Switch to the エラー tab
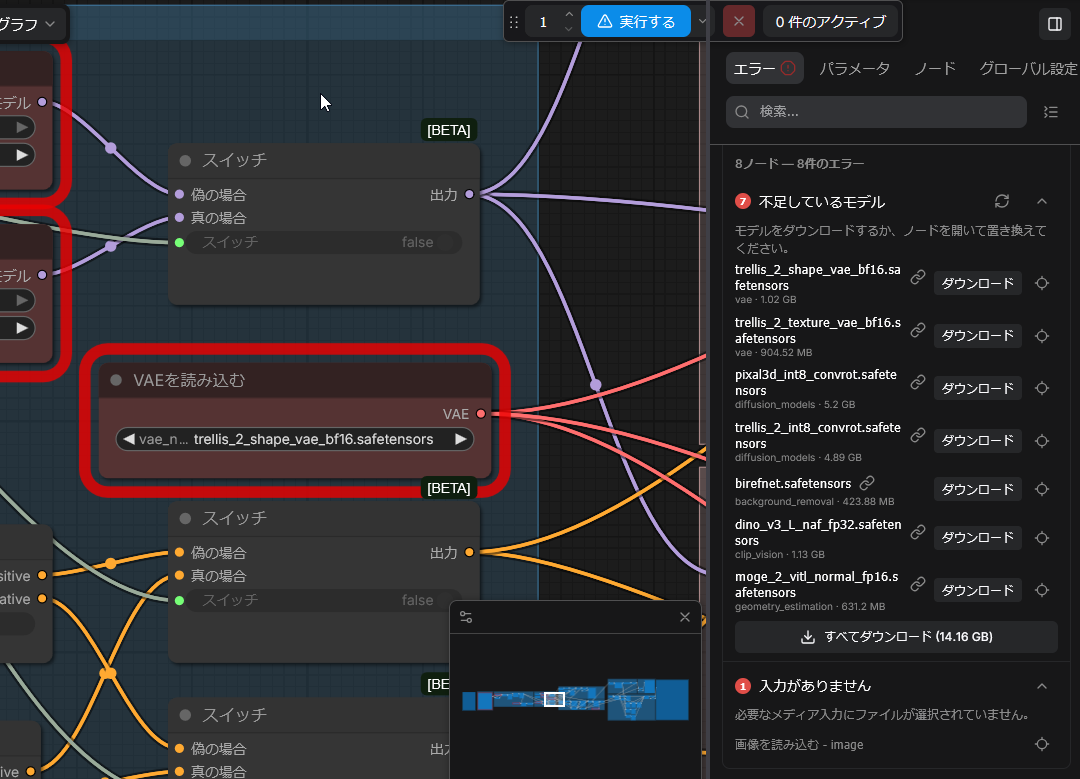 [x=765, y=68]
